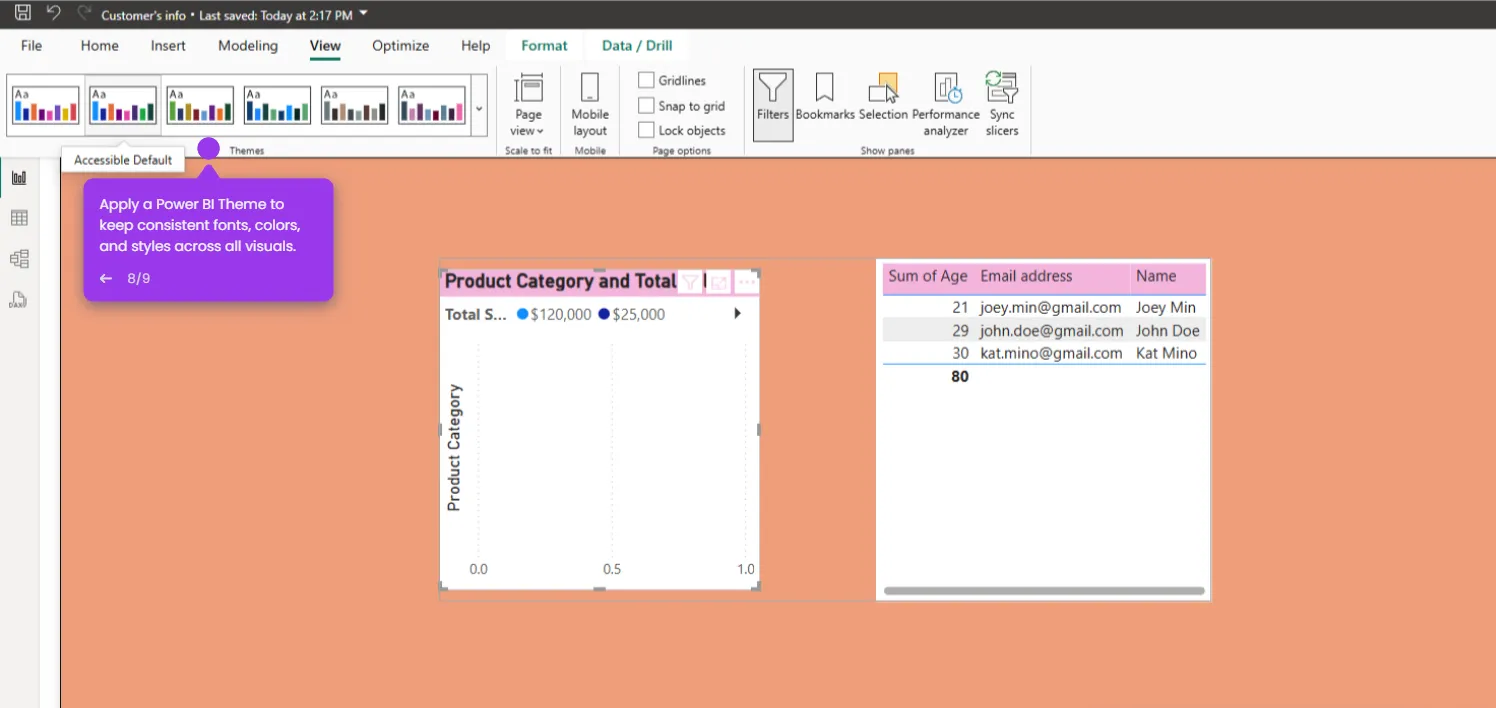Viewport: 1496px width, 708px height.
Task: Click the Save icon in title bar
Action: click(22, 13)
